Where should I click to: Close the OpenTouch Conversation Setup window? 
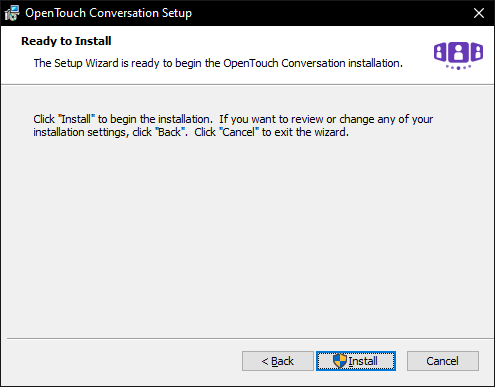coord(479,13)
